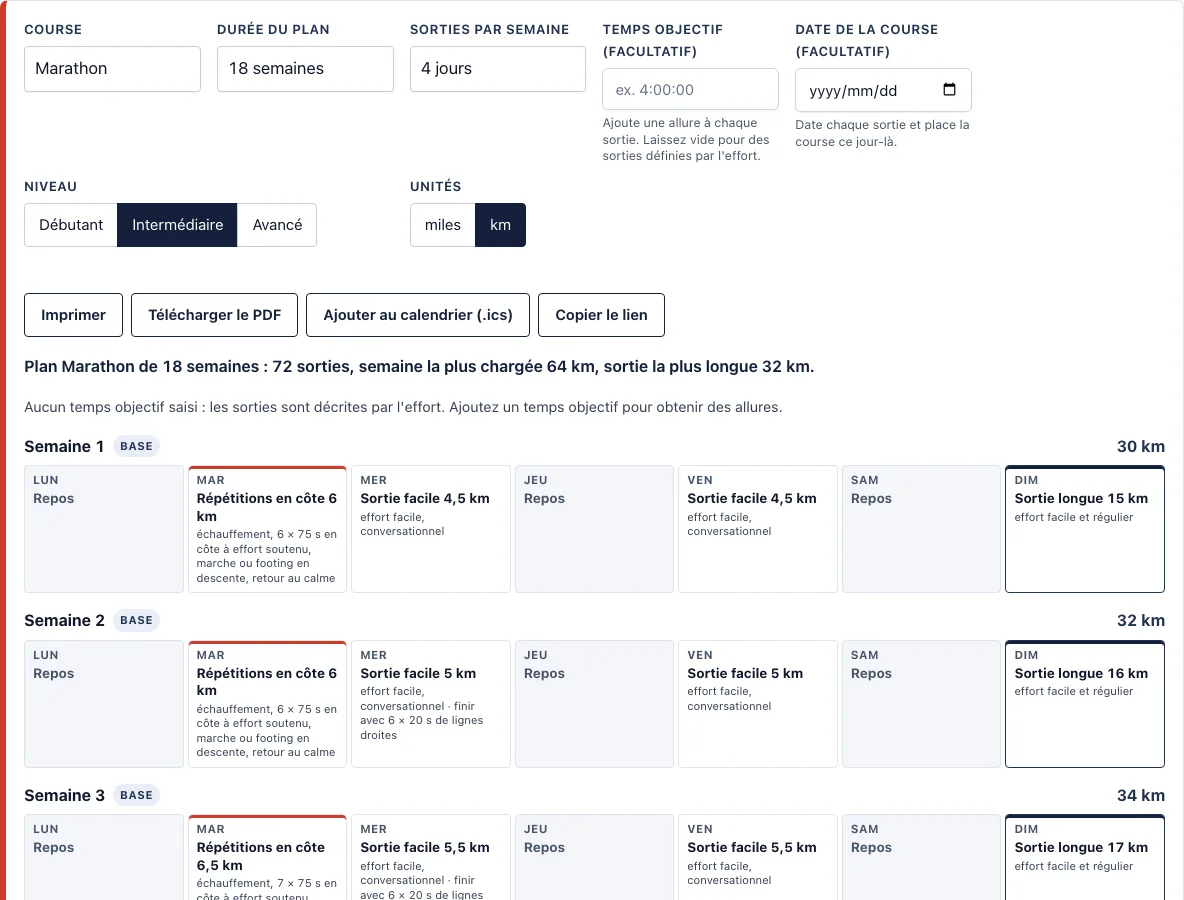Screen dimensions: 1184x900
Task: Click the plan summary line mentioning 72 sorties
Action: 419,366
